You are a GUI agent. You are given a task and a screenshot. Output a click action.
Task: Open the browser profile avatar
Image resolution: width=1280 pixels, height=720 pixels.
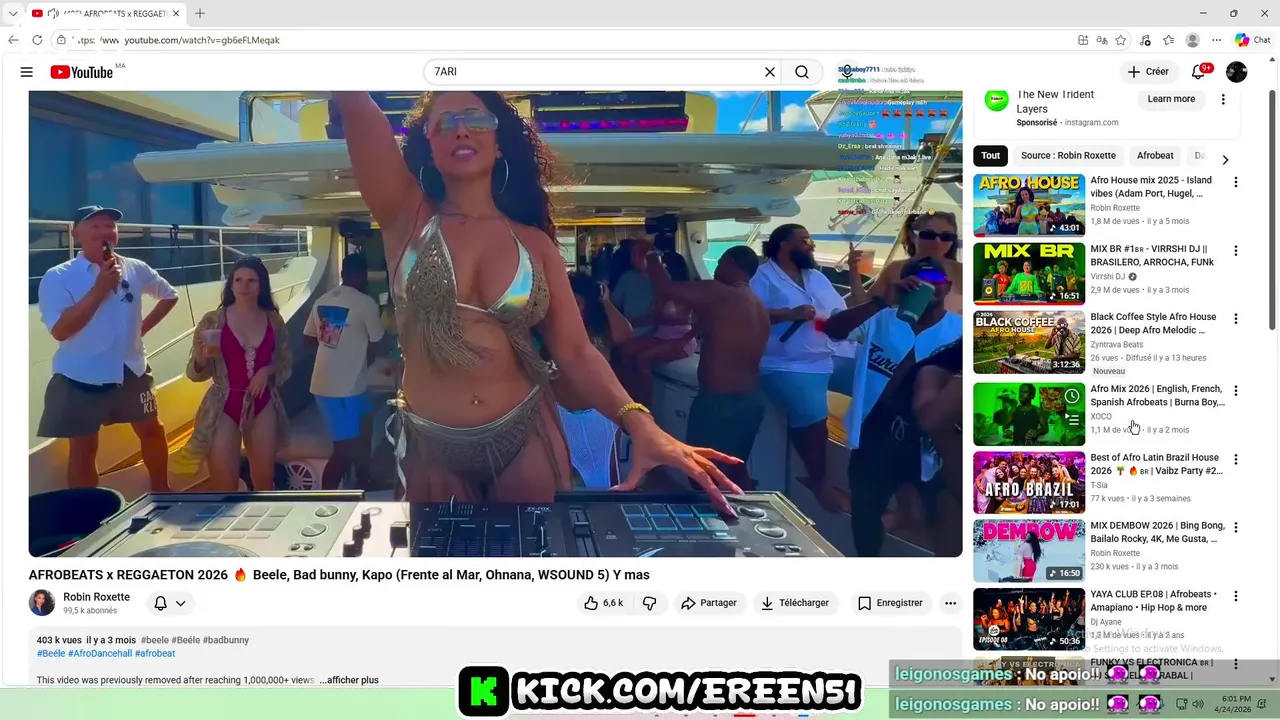(x=1192, y=40)
